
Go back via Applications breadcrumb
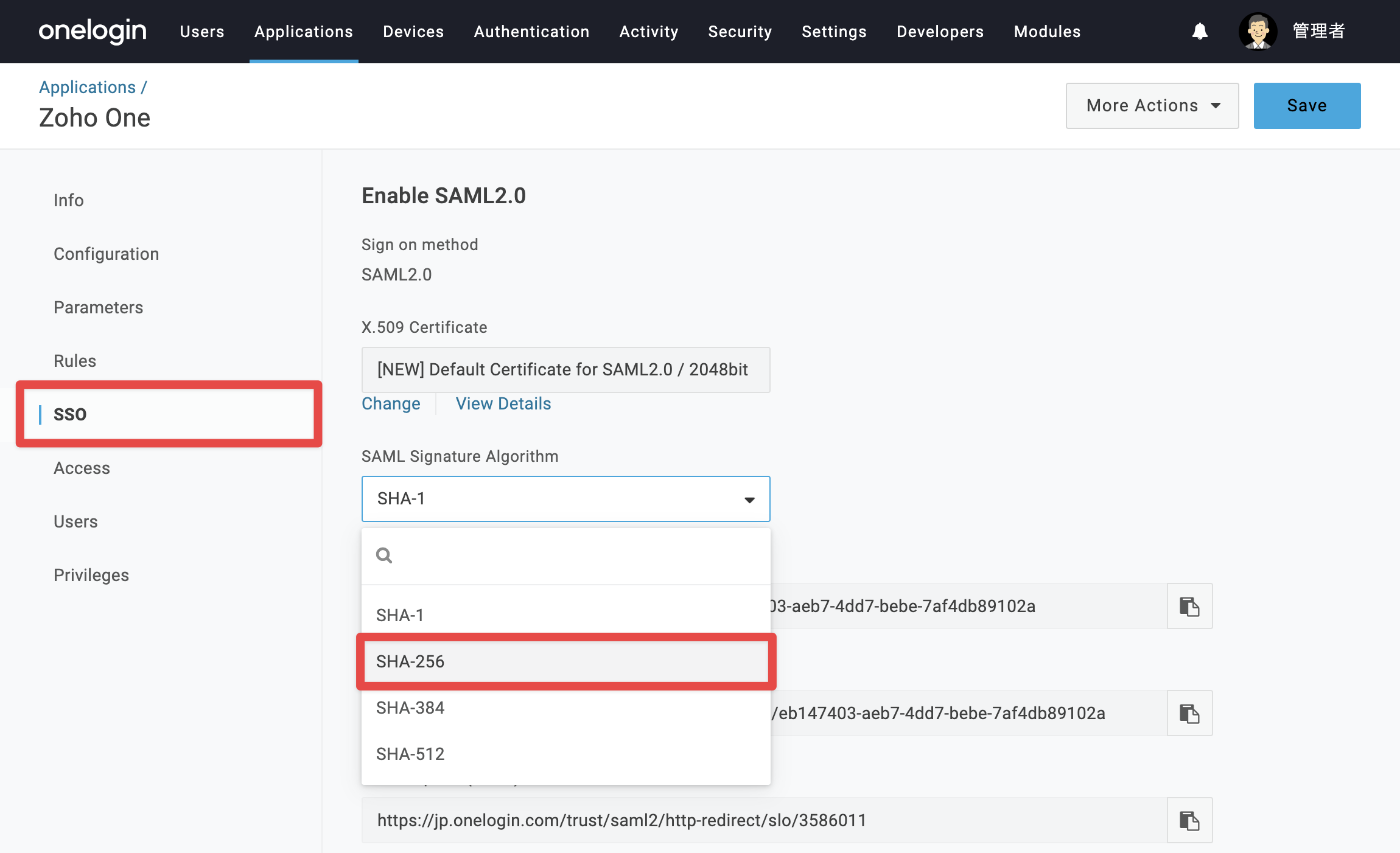tap(88, 87)
